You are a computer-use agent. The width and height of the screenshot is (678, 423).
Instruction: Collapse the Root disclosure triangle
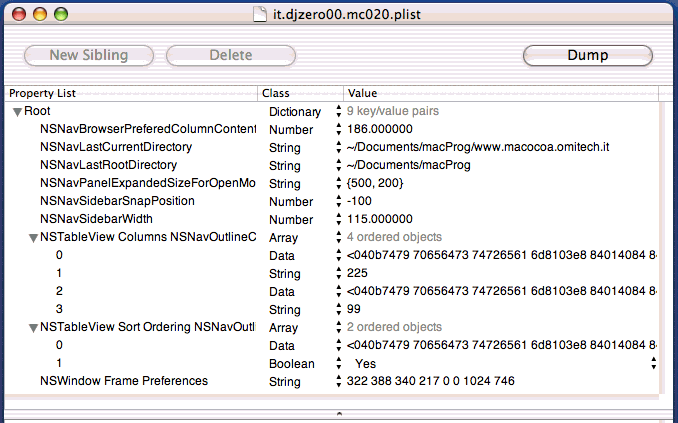tap(17, 112)
